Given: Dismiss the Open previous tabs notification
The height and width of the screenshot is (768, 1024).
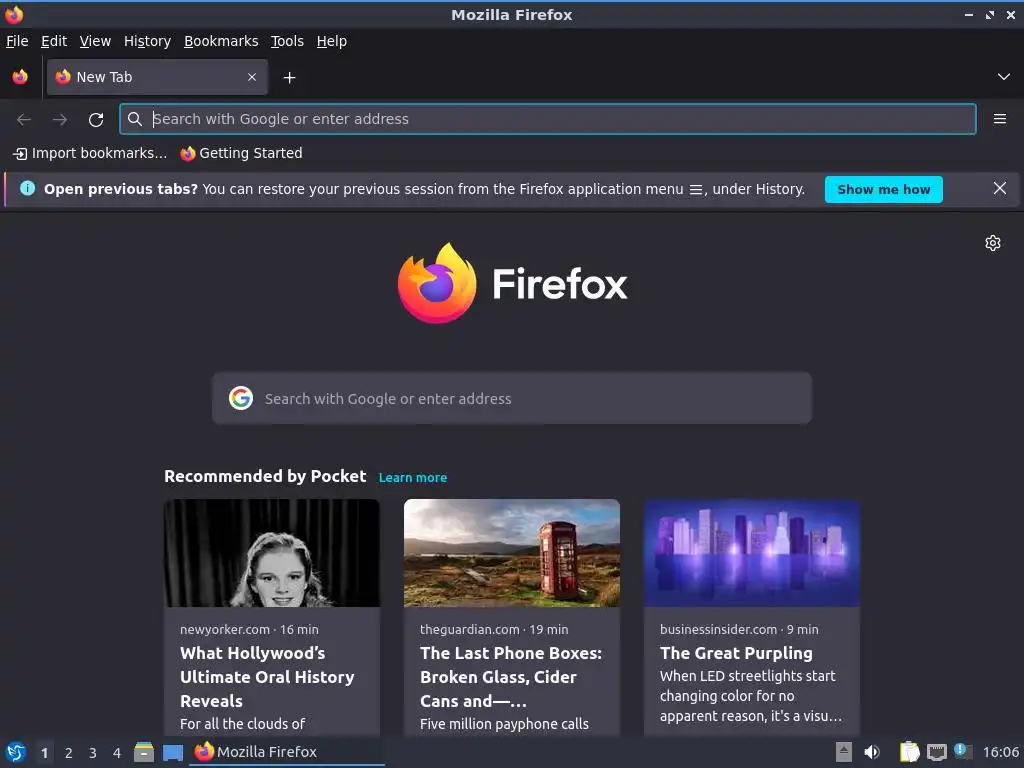Looking at the screenshot, I should tap(999, 189).
